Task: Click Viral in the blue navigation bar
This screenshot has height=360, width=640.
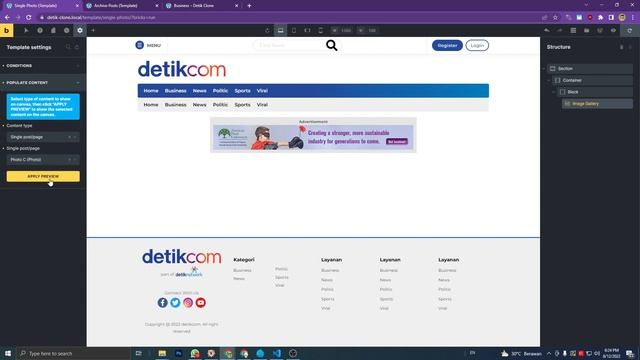Action: (x=262, y=91)
